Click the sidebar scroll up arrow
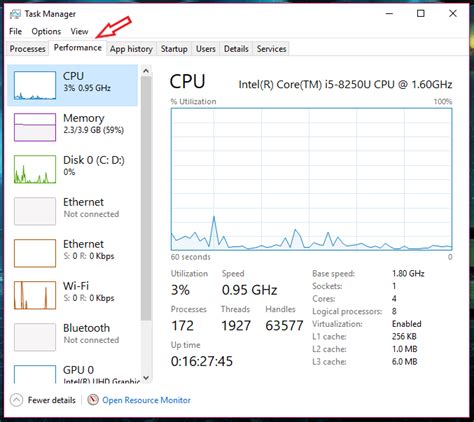 point(146,71)
